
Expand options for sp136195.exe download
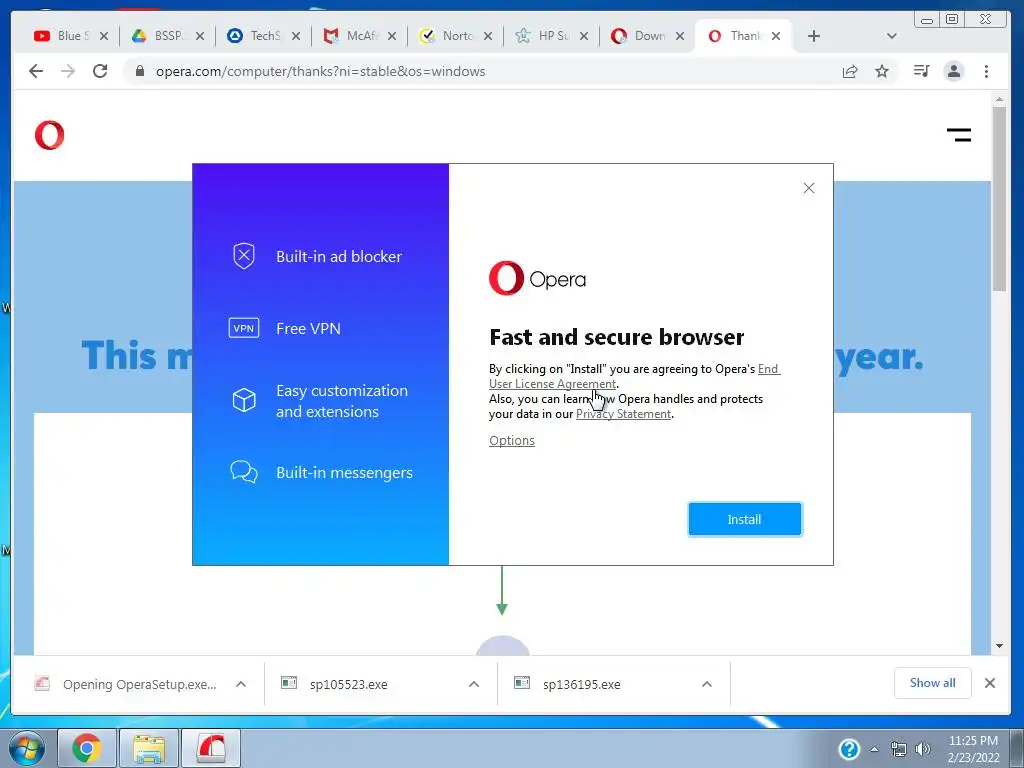(707, 684)
